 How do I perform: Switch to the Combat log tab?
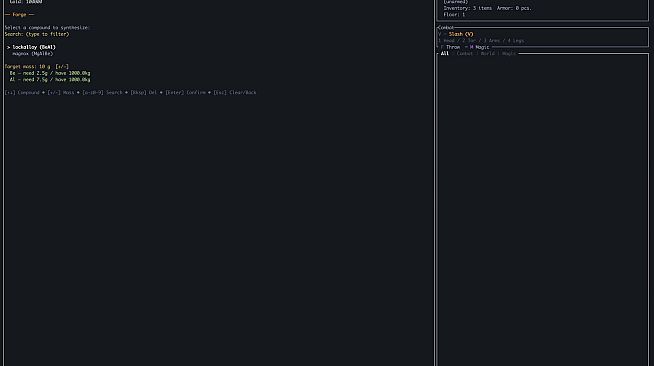click(x=465, y=53)
